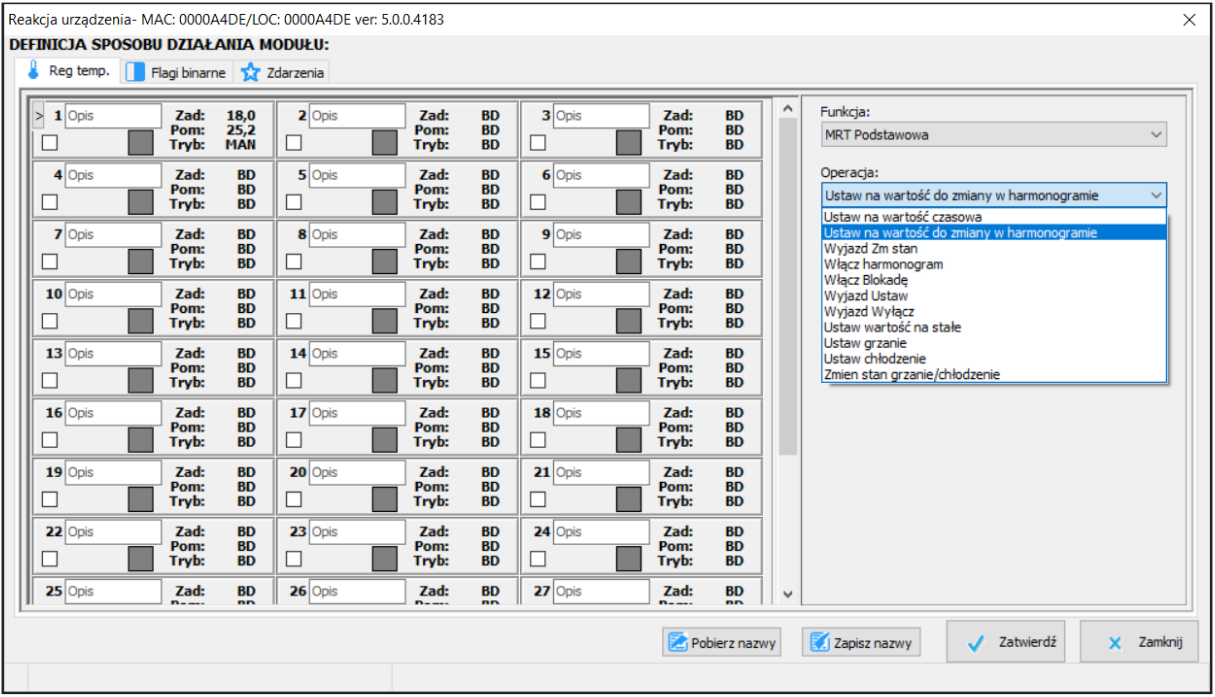Screen dimensions: 1215x697
Task: Click the checkmark icon on Zatwierdź
Action: pos(976,644)
